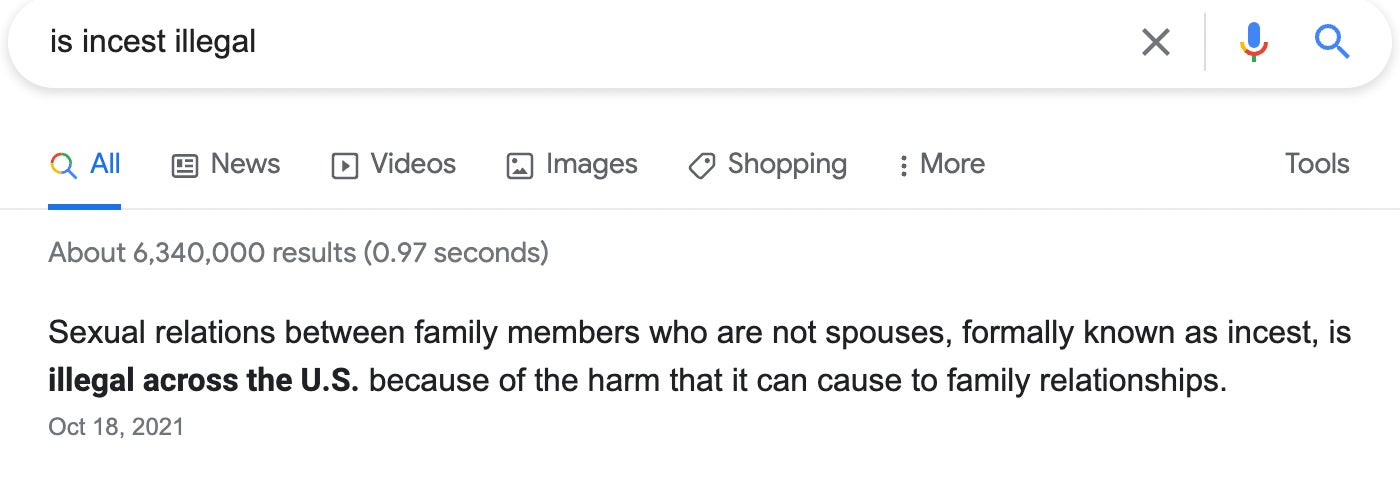The image size is (1400, 482).
Task: Go to the Shopping results tab
Action: tap(787, 164)
